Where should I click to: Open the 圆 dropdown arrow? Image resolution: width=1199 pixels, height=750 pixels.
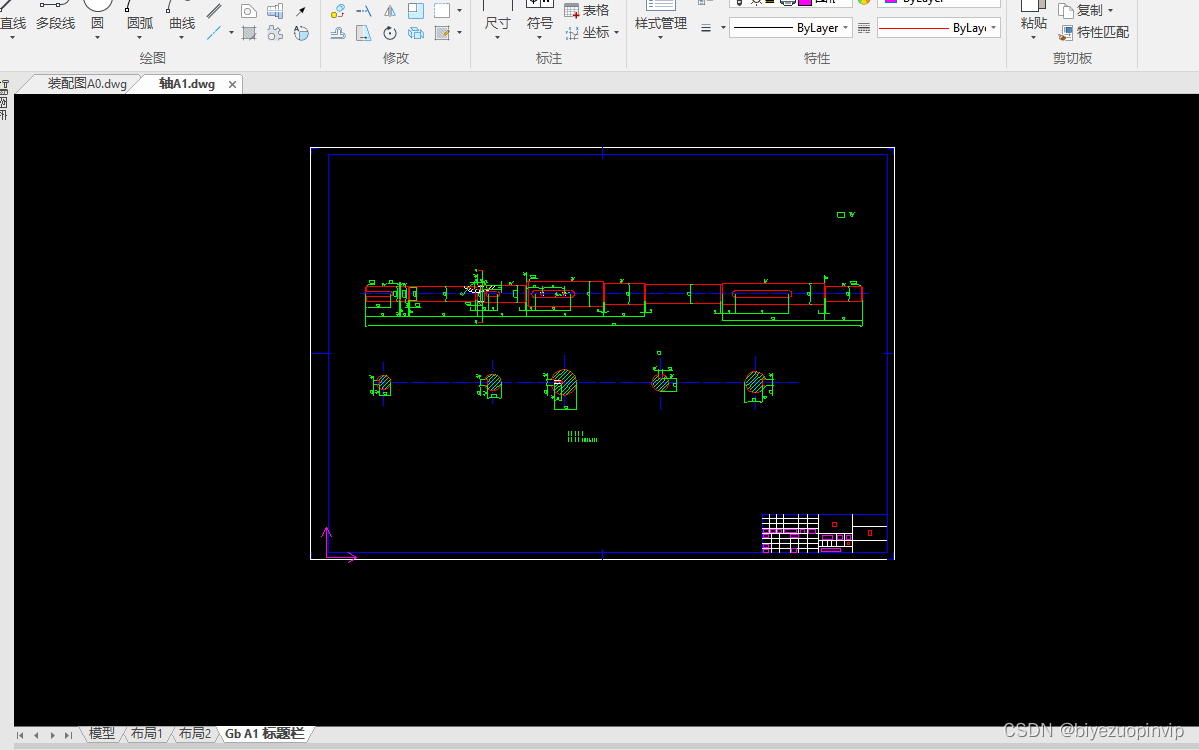pos(97,37)
